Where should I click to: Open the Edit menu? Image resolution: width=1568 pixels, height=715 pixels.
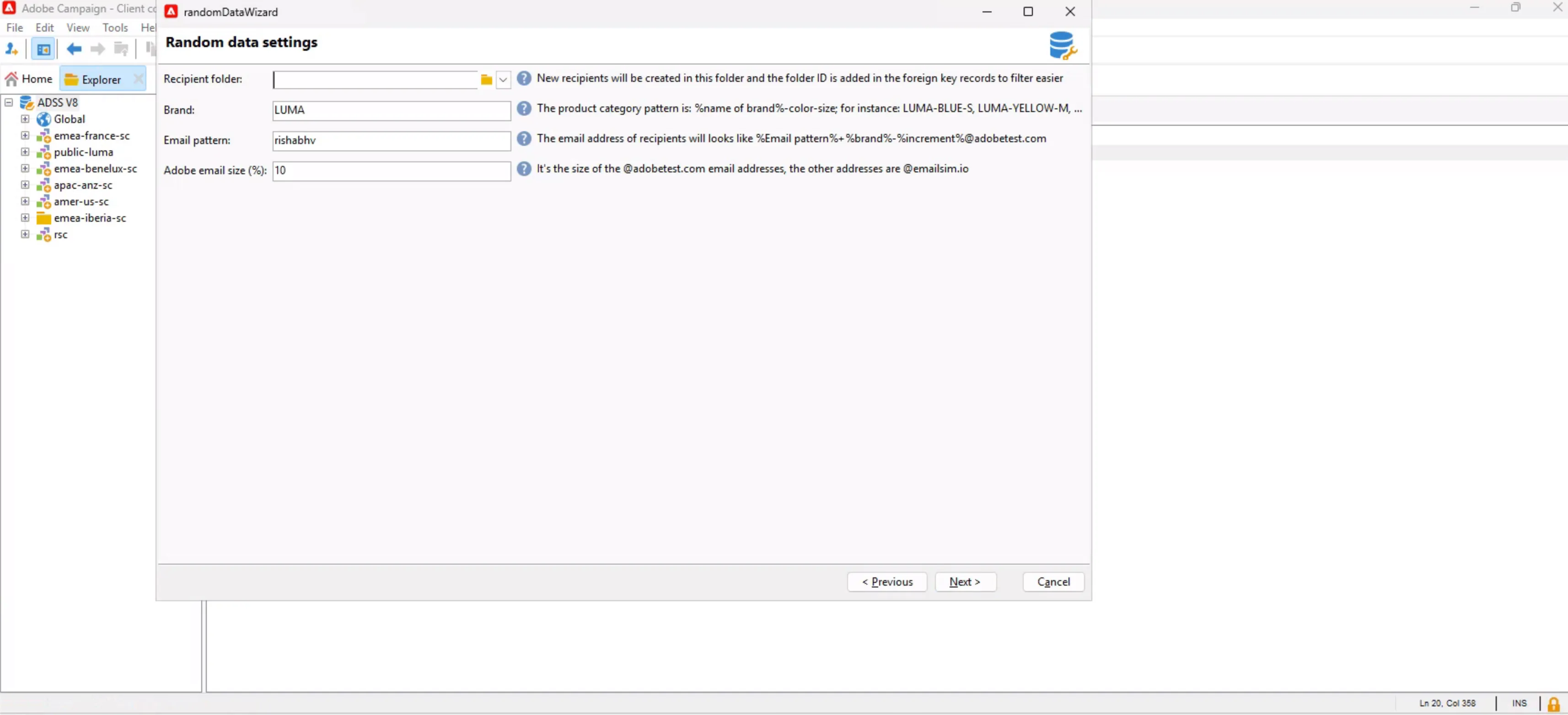pos(44,28)
